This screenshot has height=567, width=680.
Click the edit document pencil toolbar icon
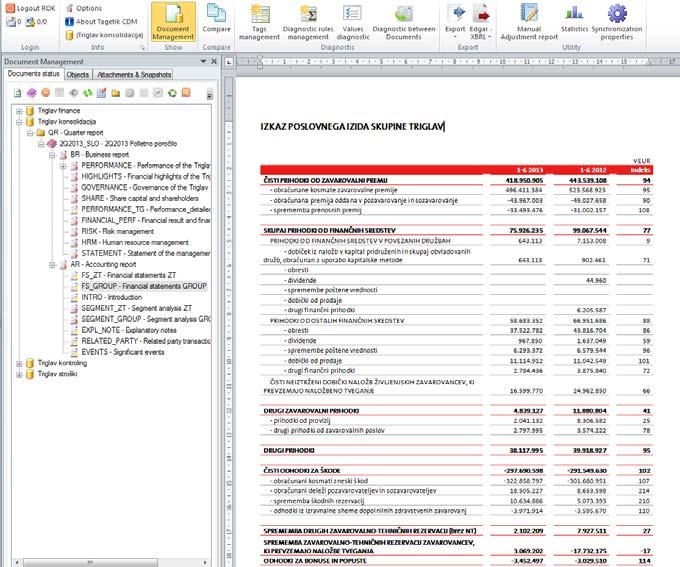tap(101, 93)
